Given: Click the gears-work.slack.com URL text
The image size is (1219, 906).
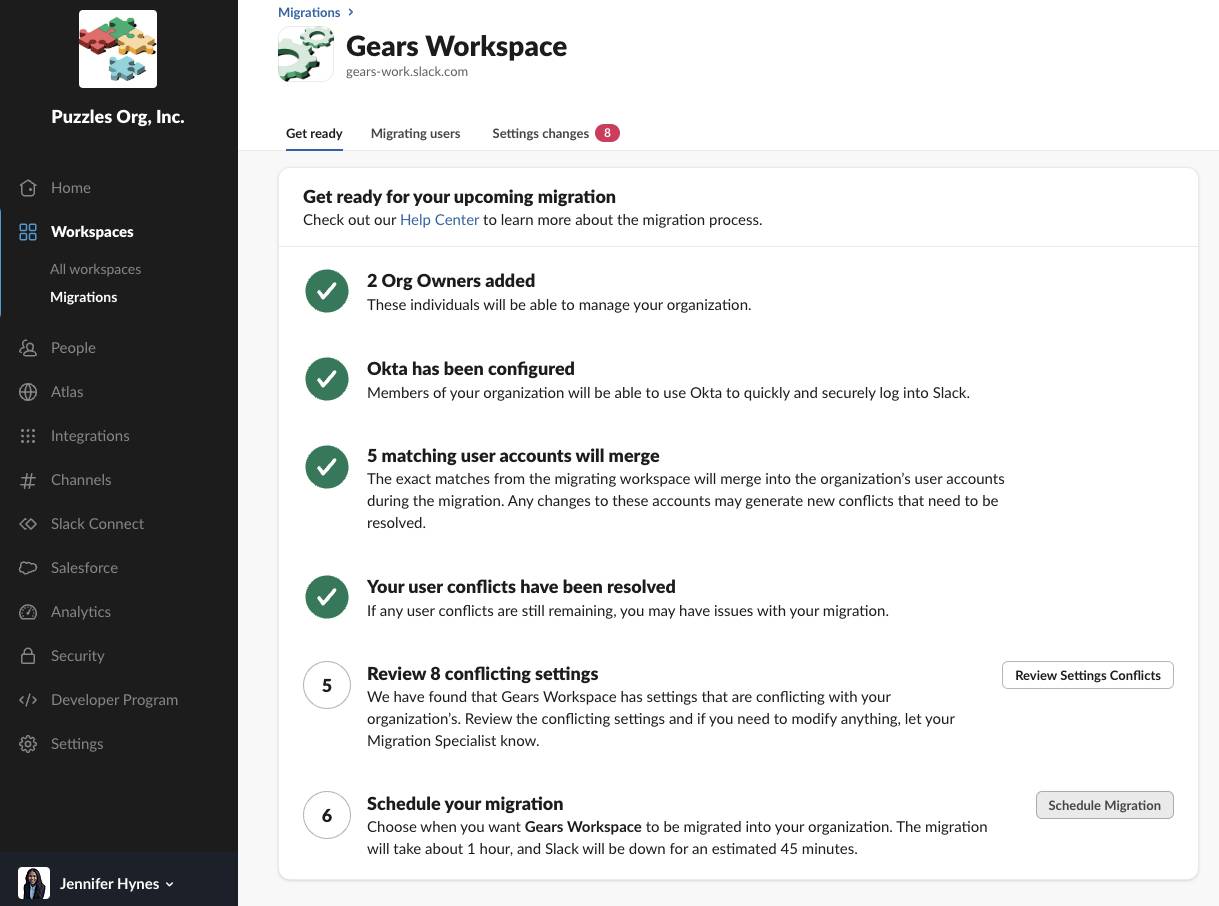Looking at the screenshot, I should click(x=407, y=72).
